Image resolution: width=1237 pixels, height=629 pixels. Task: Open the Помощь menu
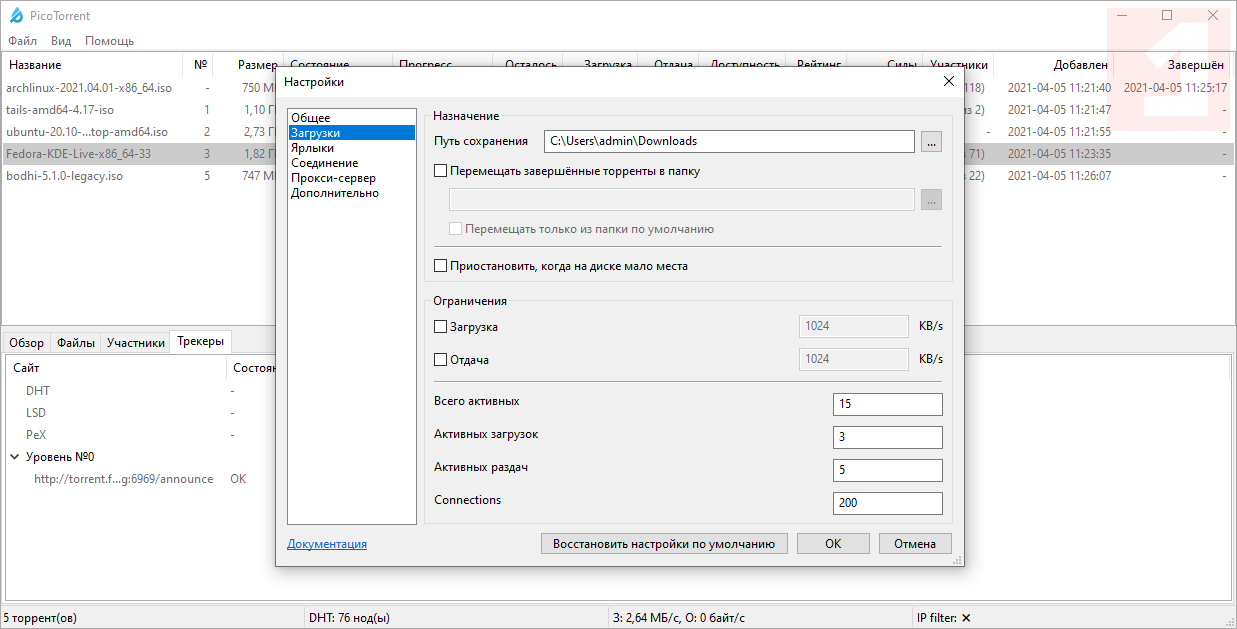(109, 41)
